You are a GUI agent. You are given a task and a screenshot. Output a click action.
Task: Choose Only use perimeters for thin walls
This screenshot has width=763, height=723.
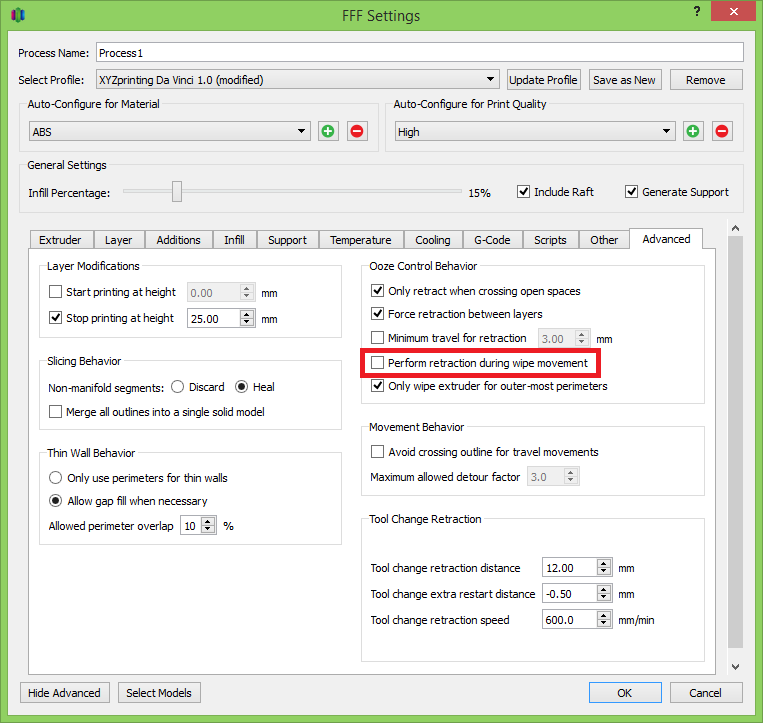55,478
